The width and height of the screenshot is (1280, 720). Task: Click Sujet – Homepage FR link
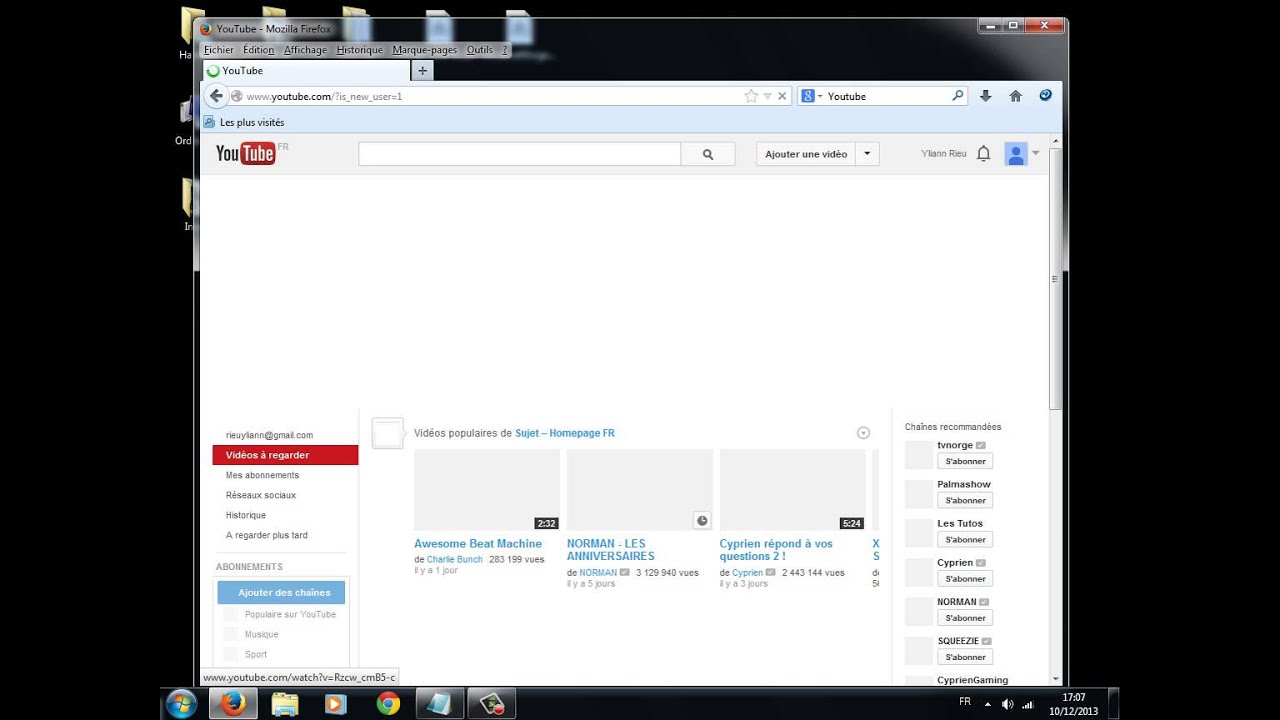pyautogui.click(x=565, y=433)
